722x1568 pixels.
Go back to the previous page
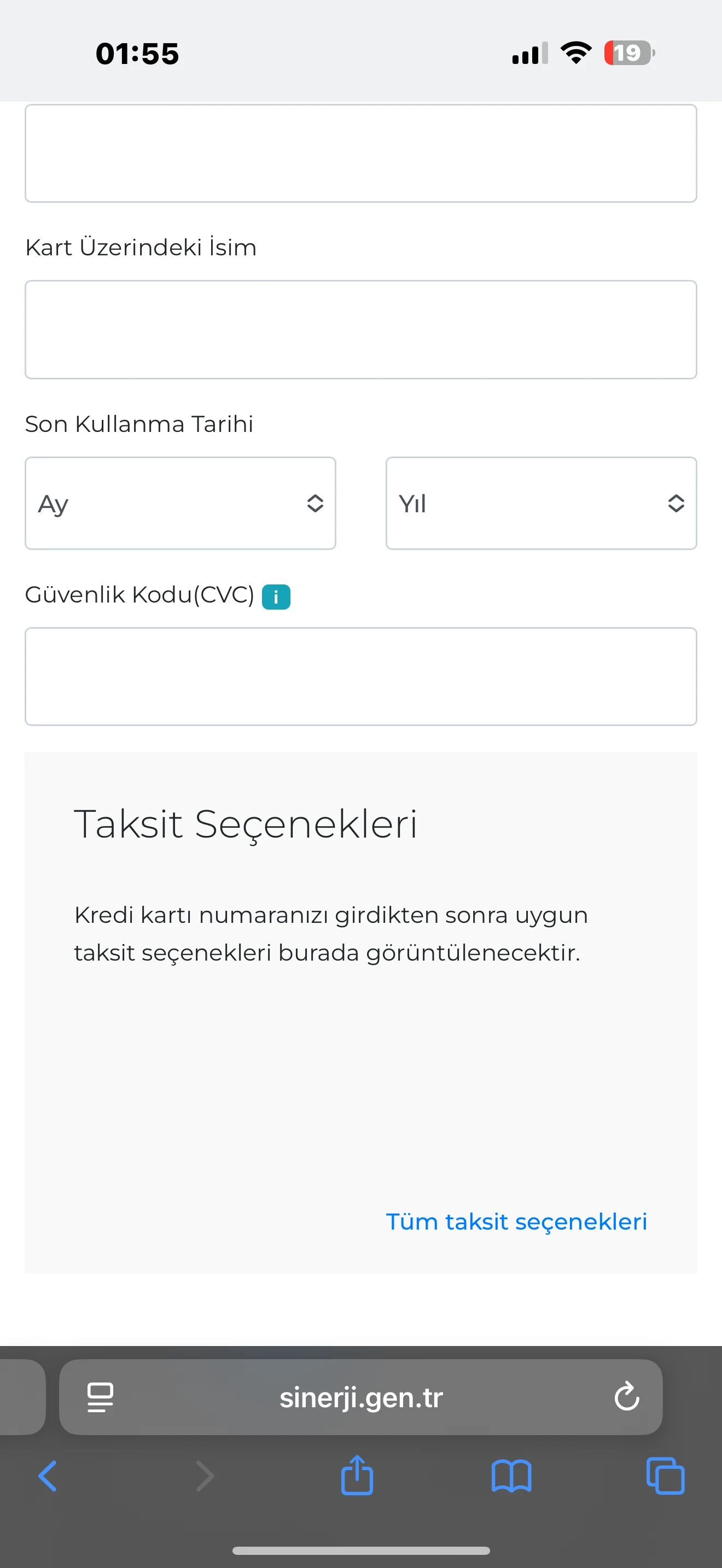click(48, 1476)
